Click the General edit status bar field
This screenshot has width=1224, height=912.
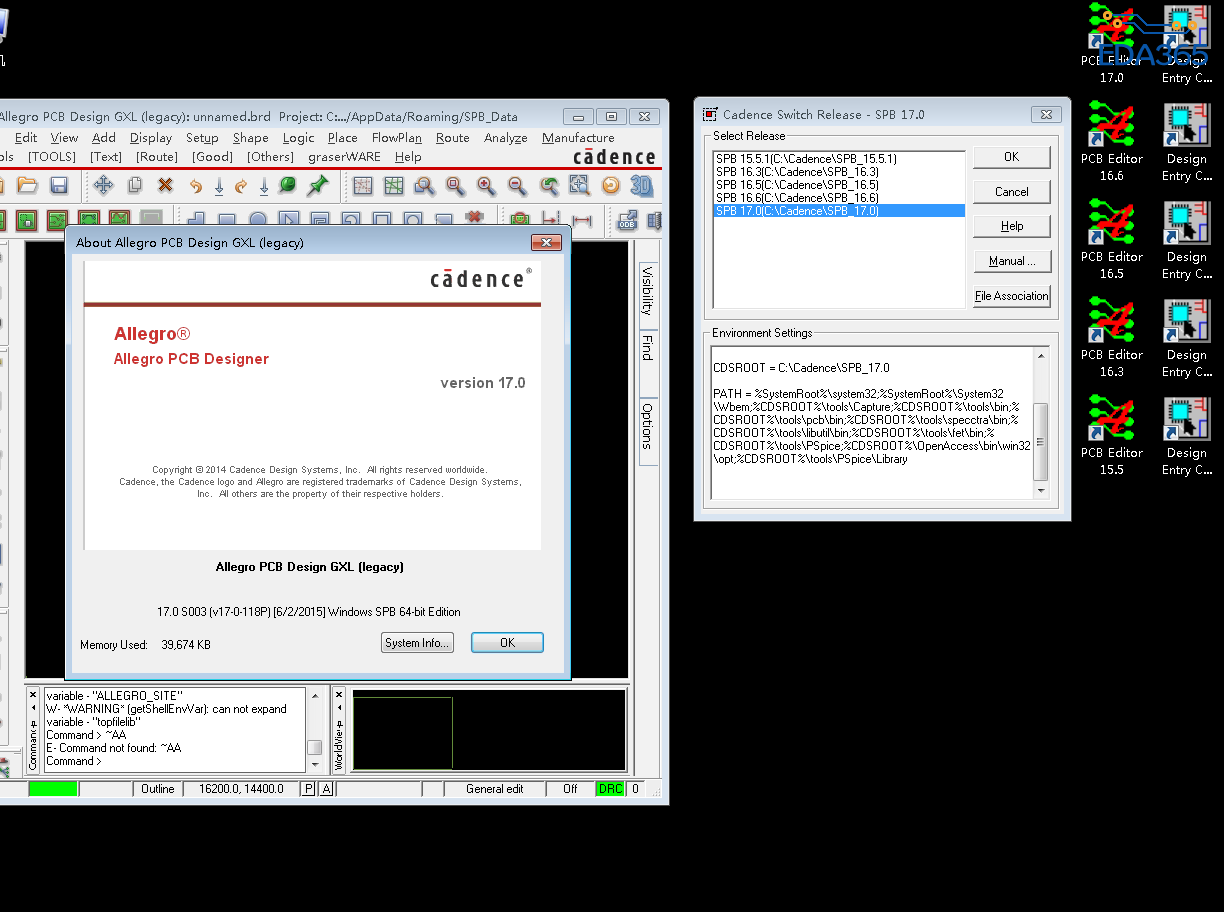pyautogui.click(x=494, y=789)
